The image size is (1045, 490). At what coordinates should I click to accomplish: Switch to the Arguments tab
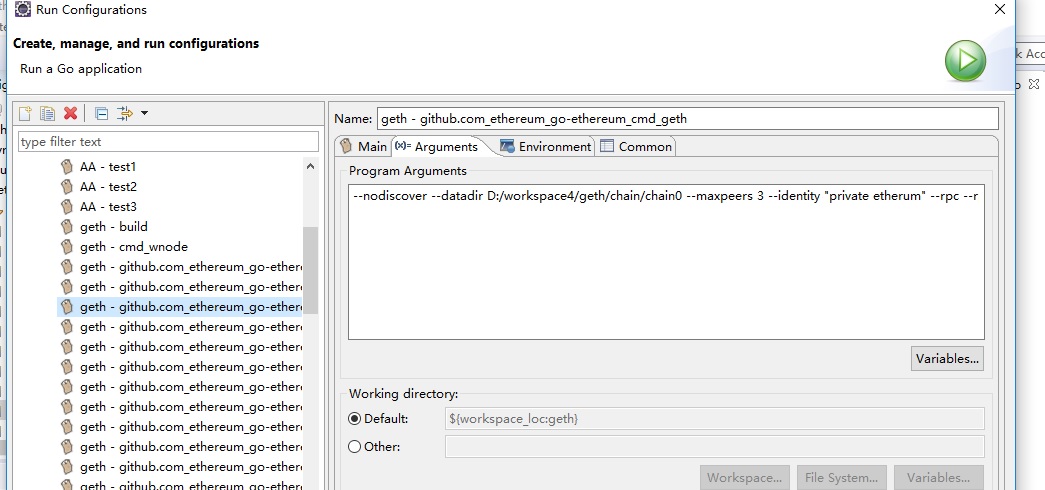point(437,147)
